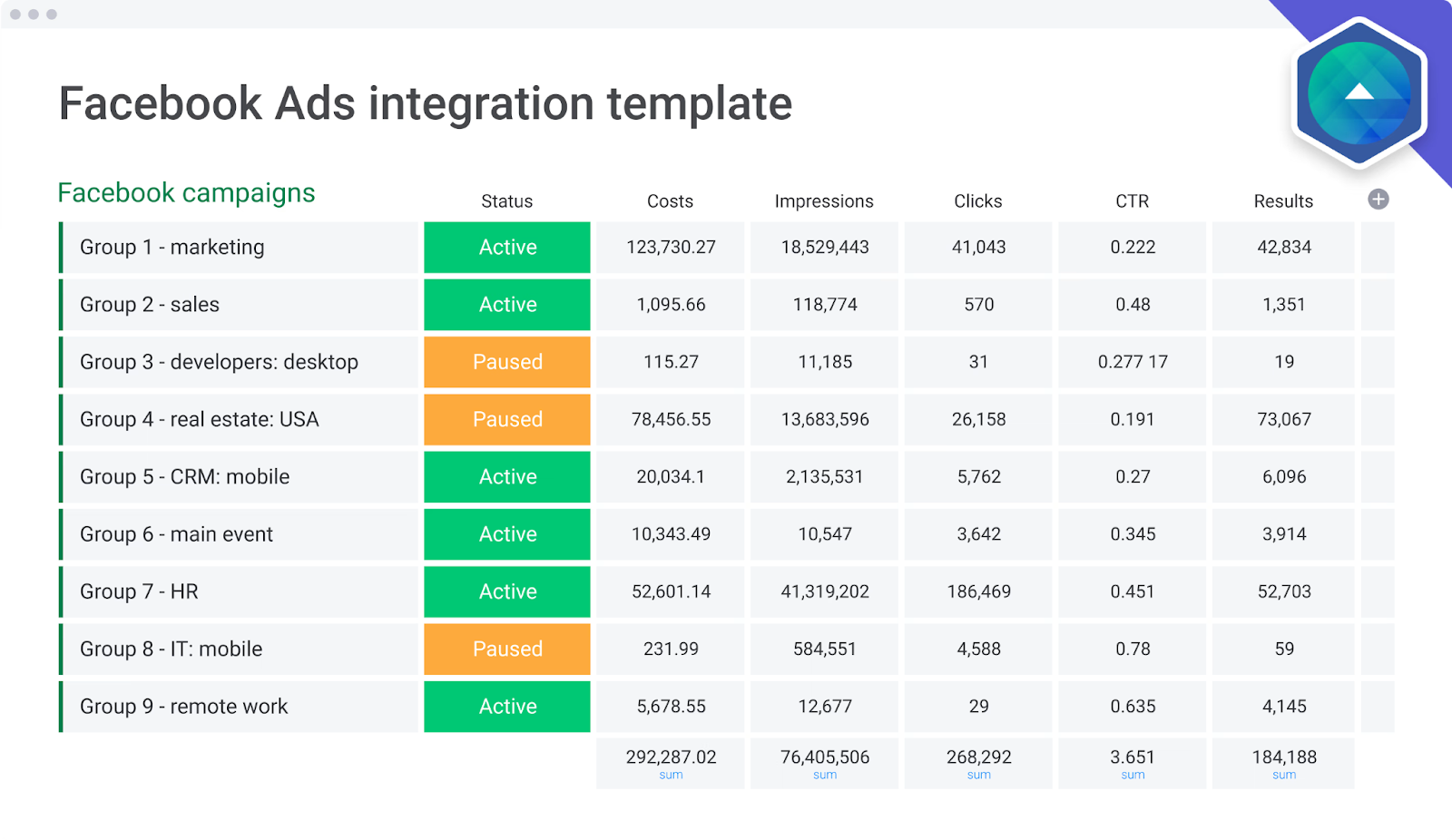
Task: Click the add column plus icon
Action: click(x=1378, y=200)
